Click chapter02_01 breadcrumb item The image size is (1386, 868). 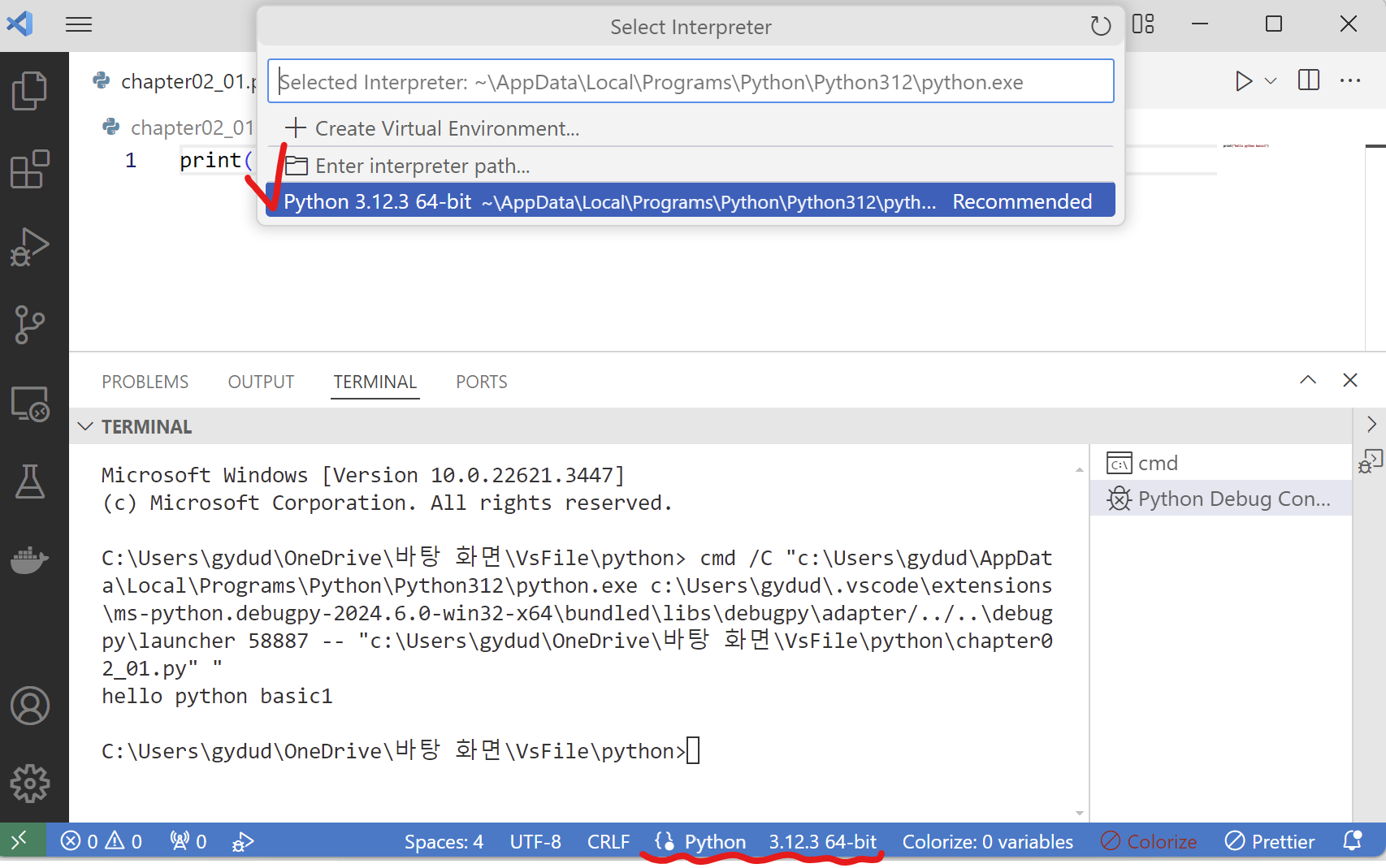[179, 127]
